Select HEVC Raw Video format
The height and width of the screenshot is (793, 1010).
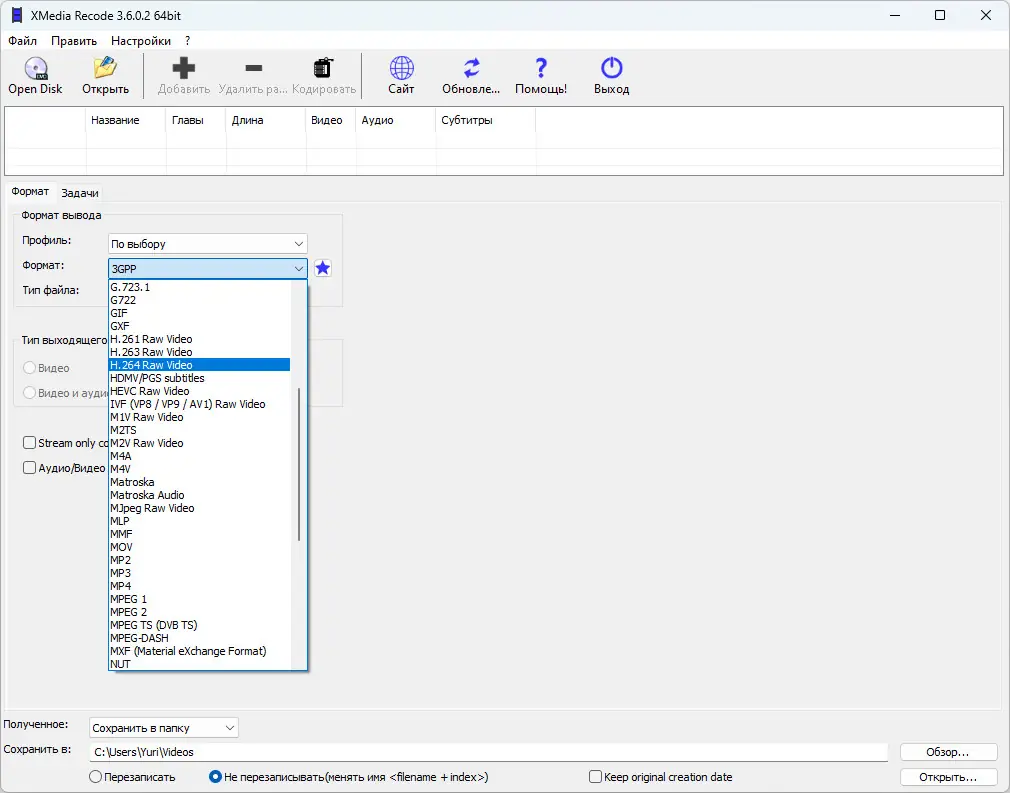(x=200, y=391)
